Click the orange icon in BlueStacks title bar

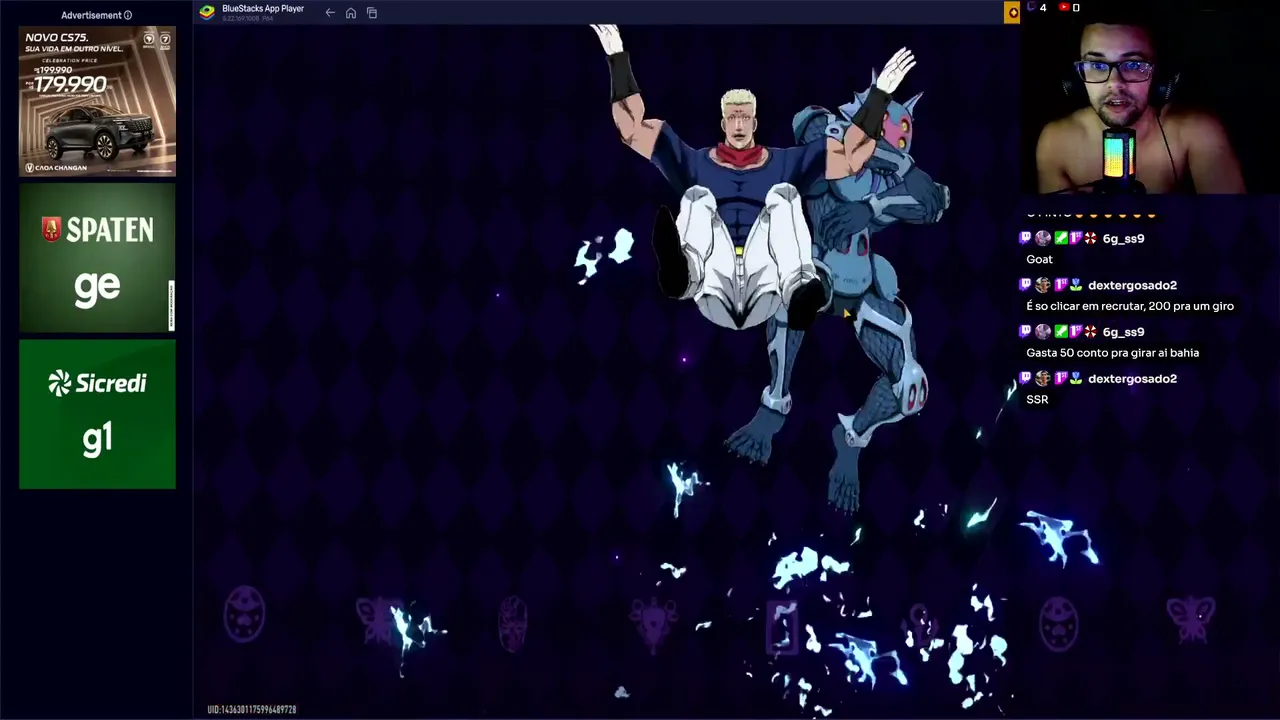[1012, 12]
